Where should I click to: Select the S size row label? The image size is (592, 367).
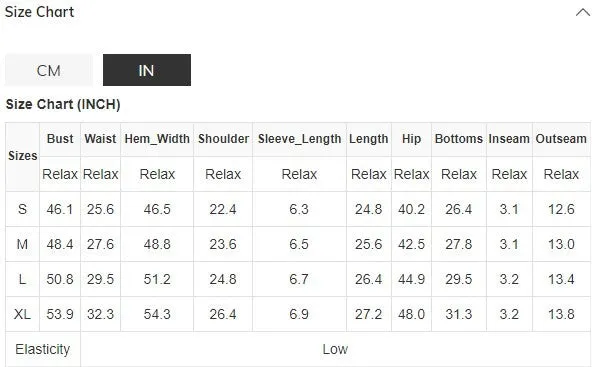pyautogui.click(x=22, y=209)
